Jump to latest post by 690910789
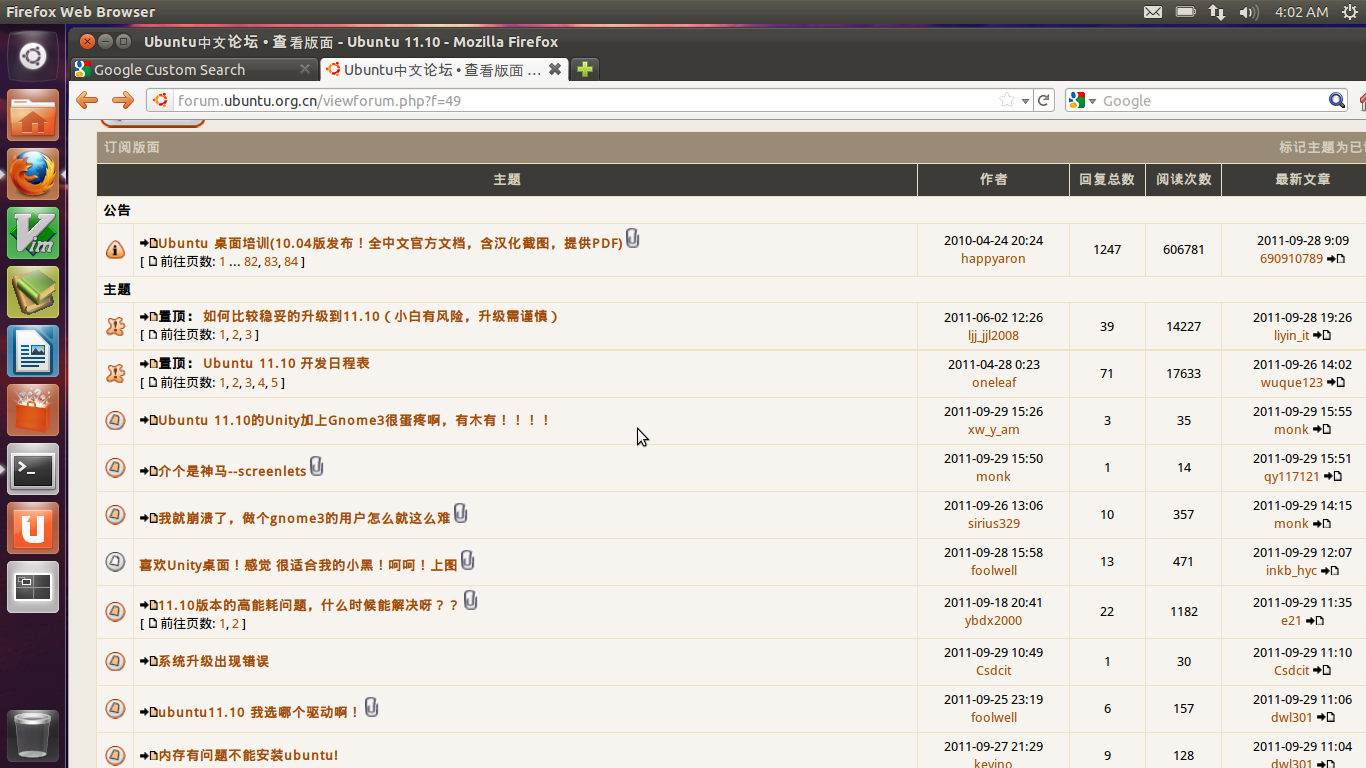The image size is (1366, 768). pos(1336,259)
